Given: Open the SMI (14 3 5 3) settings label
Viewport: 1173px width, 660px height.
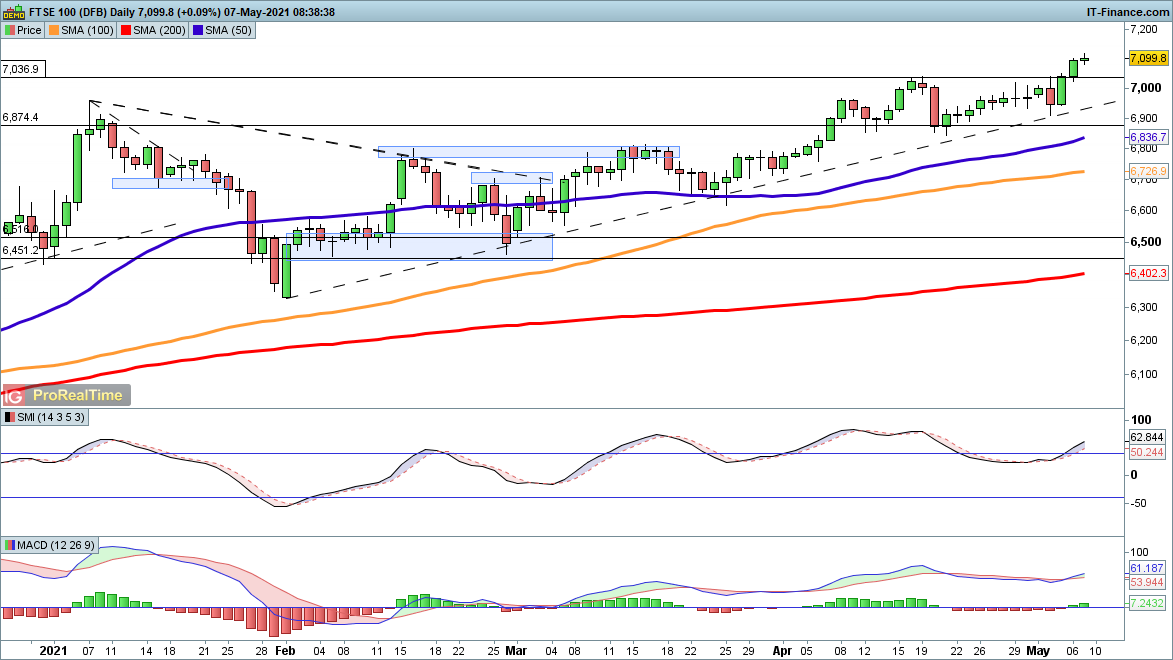Looking at the screenshot, I should tap(49, 417).
